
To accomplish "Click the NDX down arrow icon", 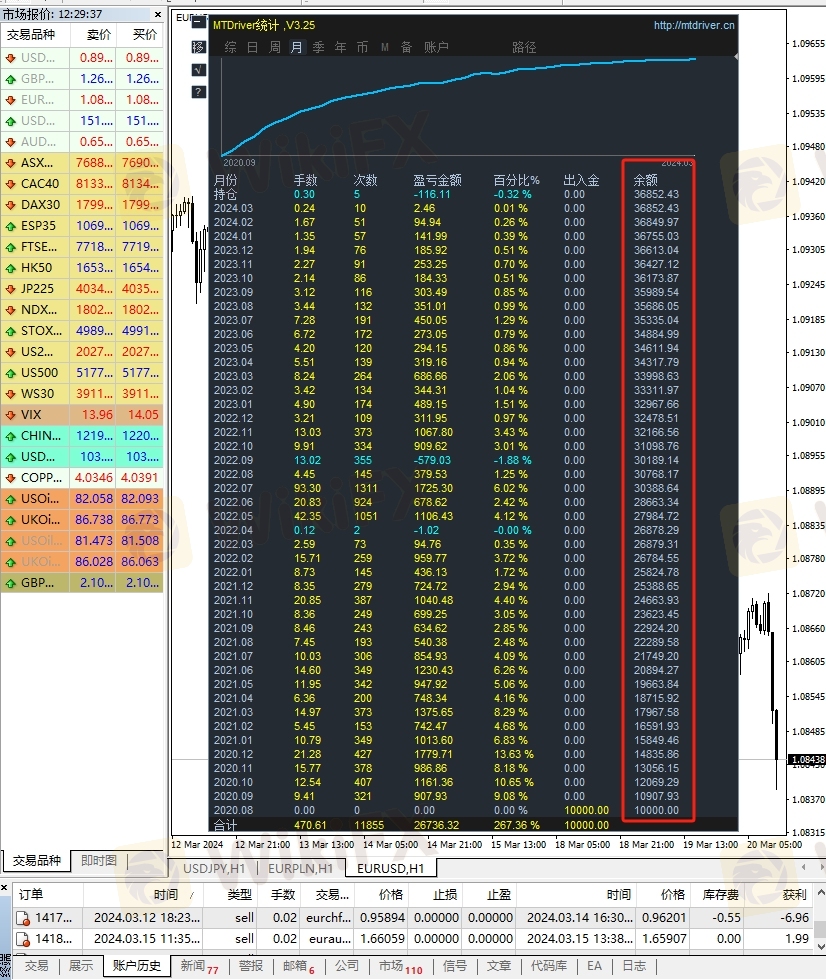I will click(11, 310).
